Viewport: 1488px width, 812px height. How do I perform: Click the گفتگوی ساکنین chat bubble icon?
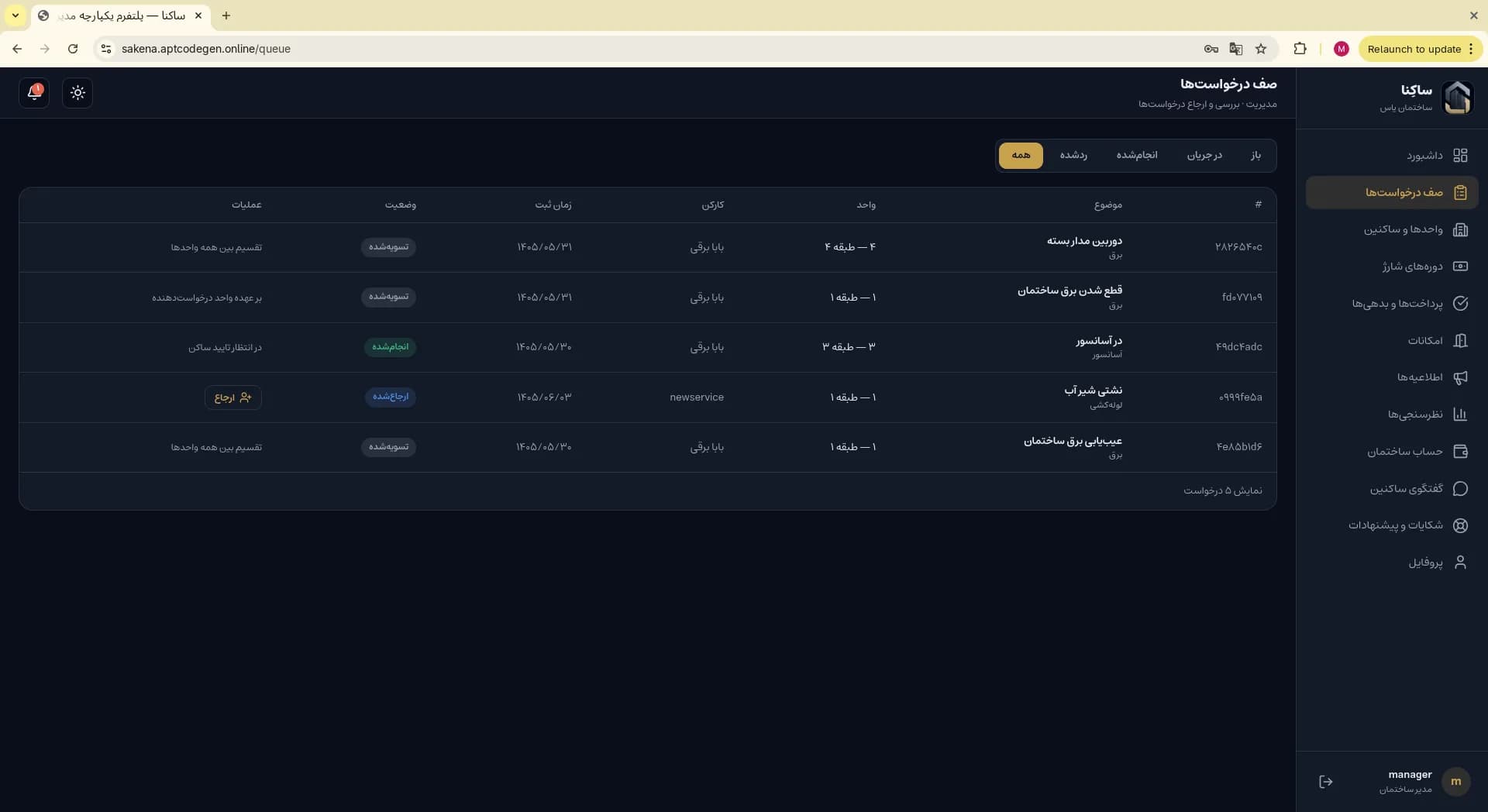pyautogui.click(x=1460, y=489)
